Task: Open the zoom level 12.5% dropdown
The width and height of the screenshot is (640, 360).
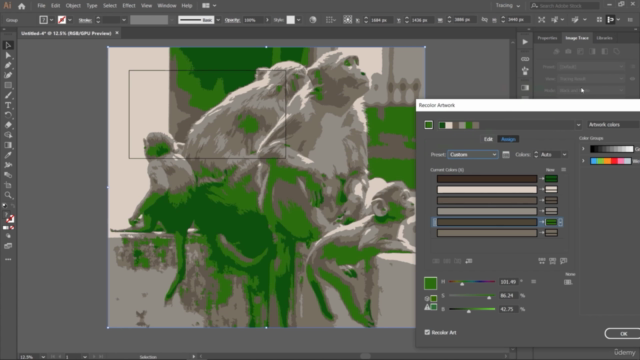Action: coord(43,357)
